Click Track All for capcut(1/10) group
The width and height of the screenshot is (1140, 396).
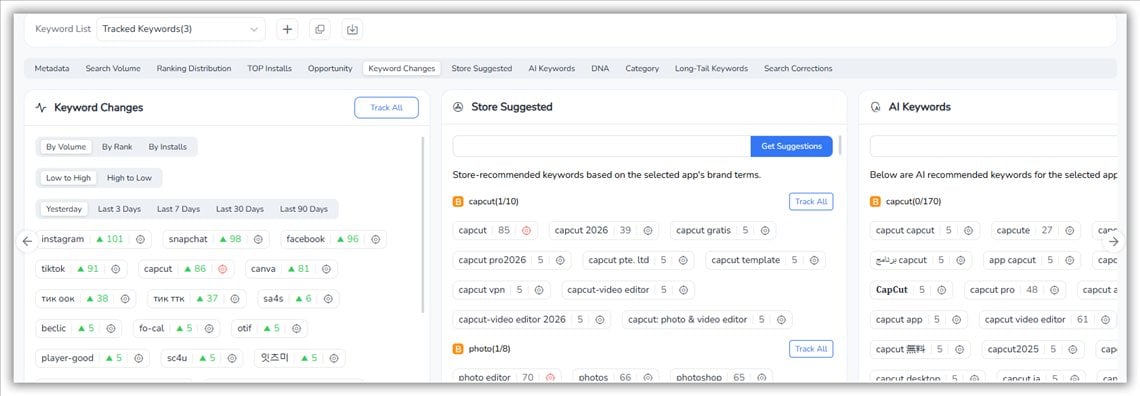(x=811, y=201)
